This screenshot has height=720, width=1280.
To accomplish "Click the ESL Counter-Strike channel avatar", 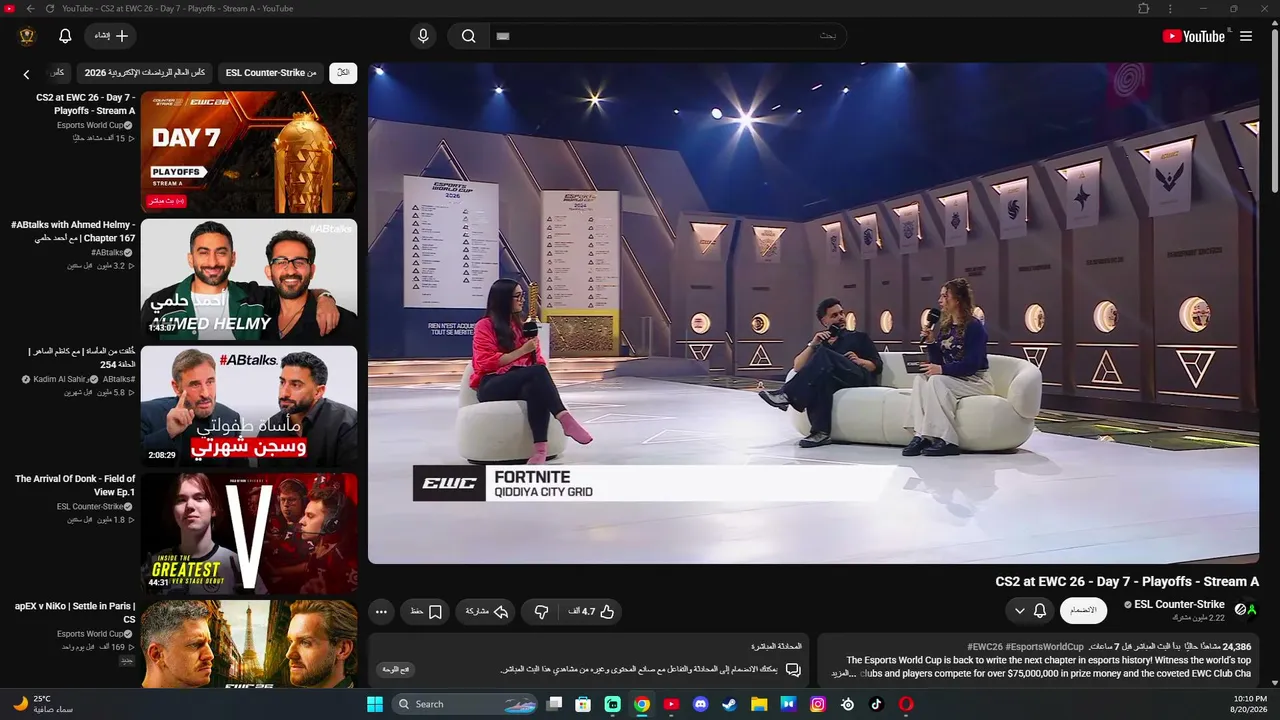I will 1246,609.
